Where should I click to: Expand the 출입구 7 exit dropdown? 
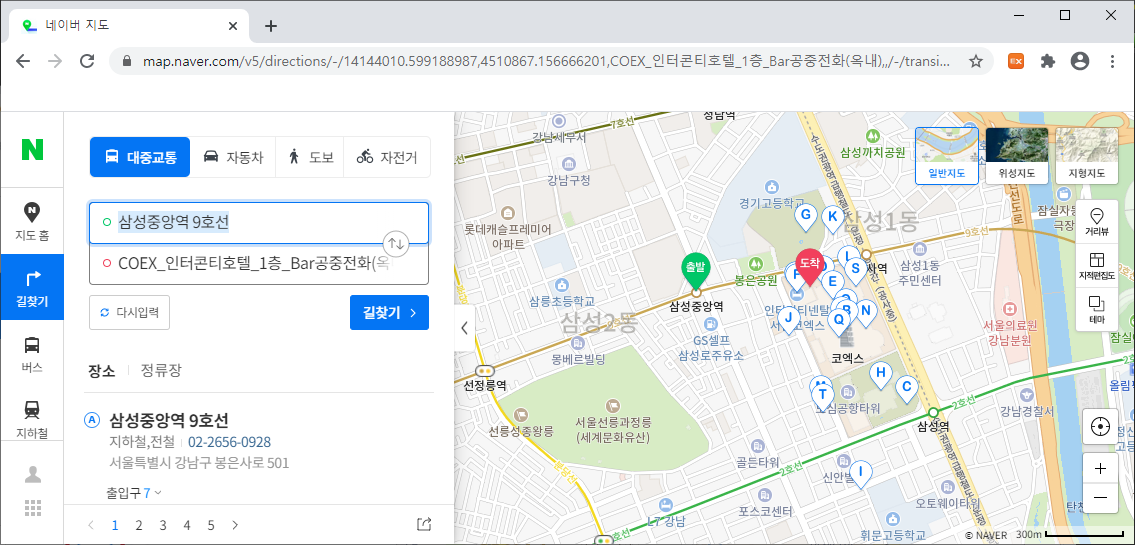click(134, 493)
